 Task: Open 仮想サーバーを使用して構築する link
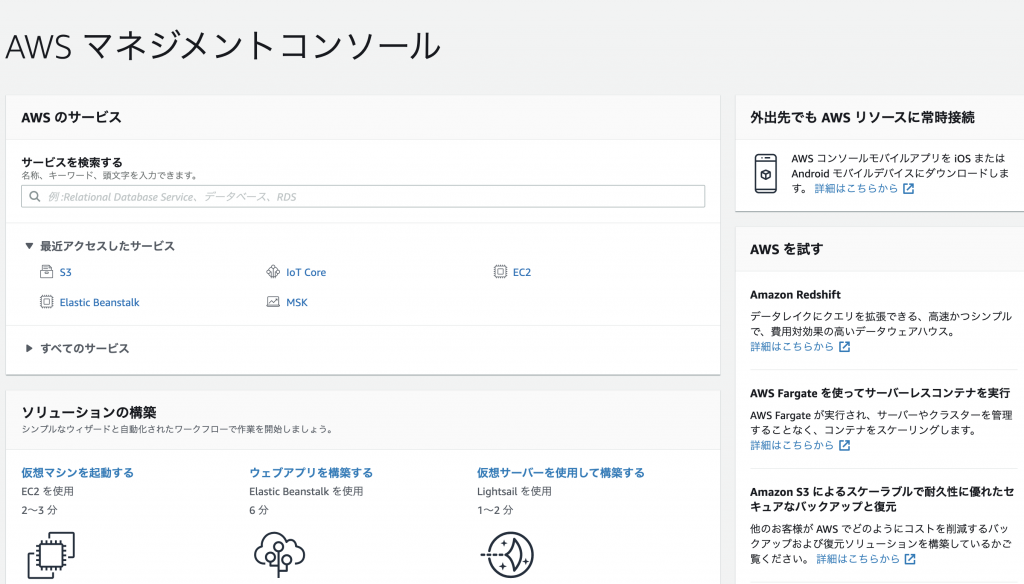pyautogui.click(x=560, y=472)
